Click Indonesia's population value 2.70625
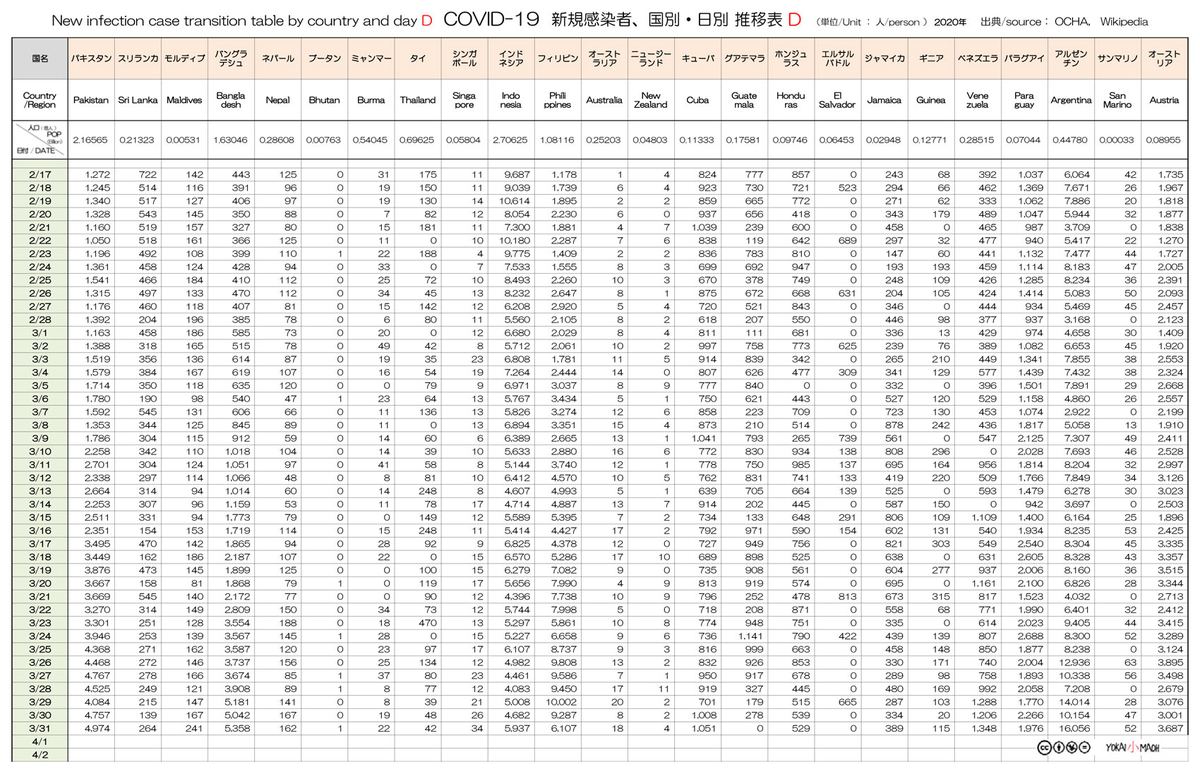1200x769 pixels. tap(511, 141)
